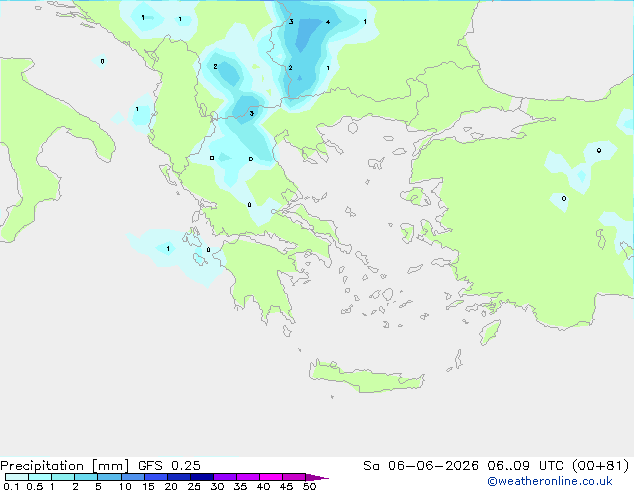Click the '(00+81)' forecast offset text
Image resolution: width=634 pixels, height=490 pixels.
(601, 466)
